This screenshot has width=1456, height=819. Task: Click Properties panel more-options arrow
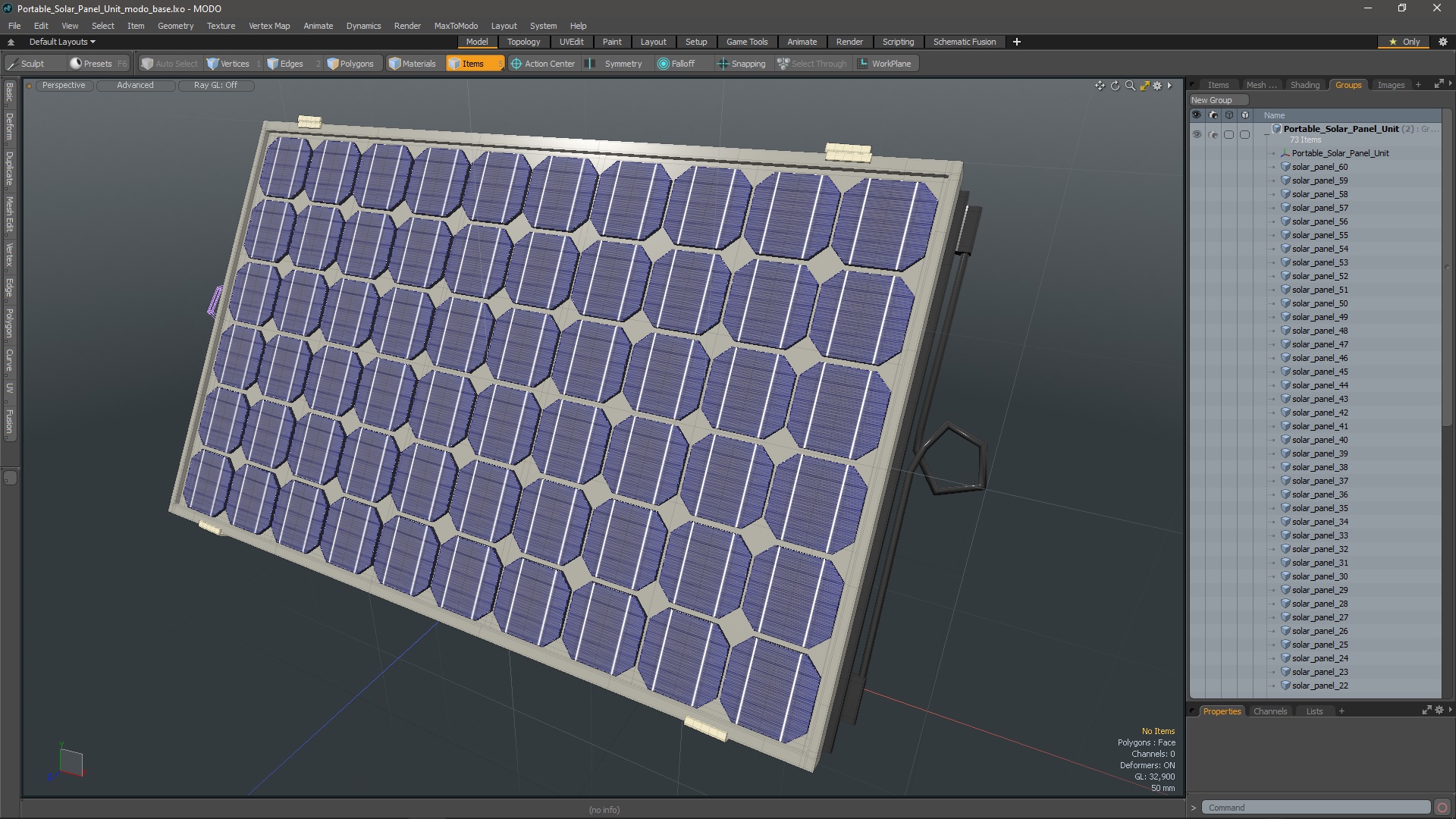(x=1450, y=711)
